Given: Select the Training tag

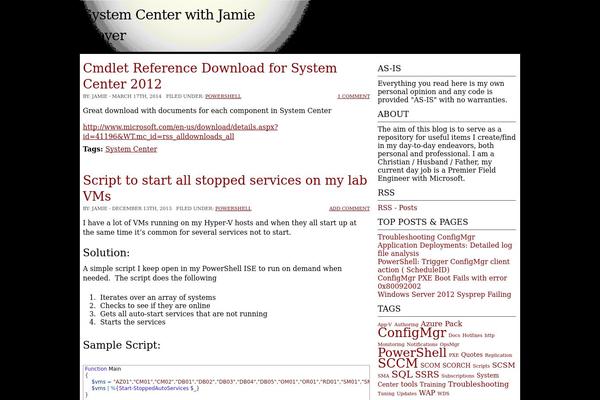Looking at the screenshot, I should click(x=432, y=385).
